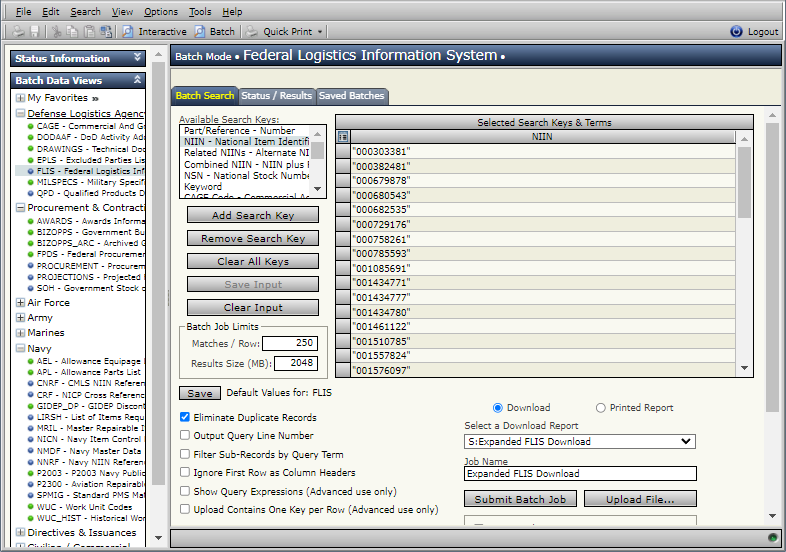
Task: Enable Upload Contains One Key per Row
Action: (185, 509)
